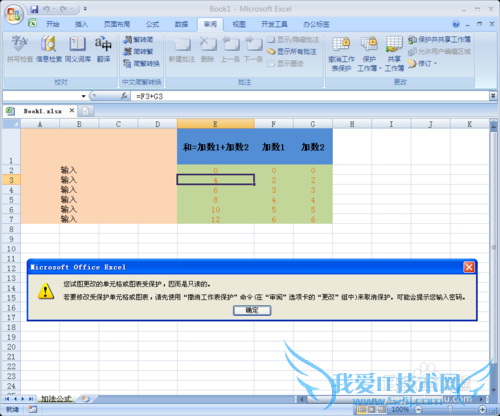Click the insert function fx button
Screen dimensions: 500x416
[124, 96]
